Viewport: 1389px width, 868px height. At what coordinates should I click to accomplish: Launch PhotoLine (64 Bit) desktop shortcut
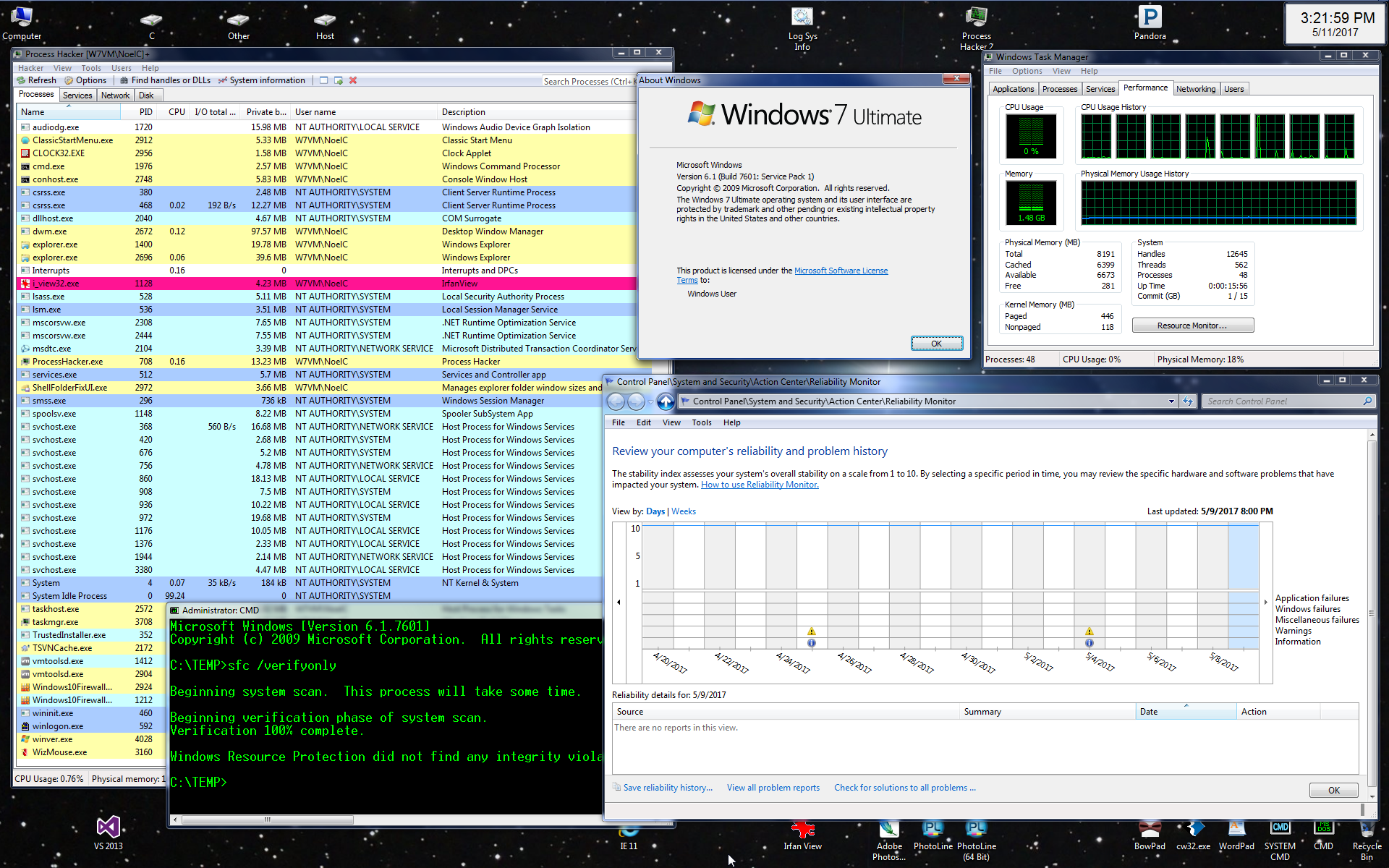(x=976, y=841)
